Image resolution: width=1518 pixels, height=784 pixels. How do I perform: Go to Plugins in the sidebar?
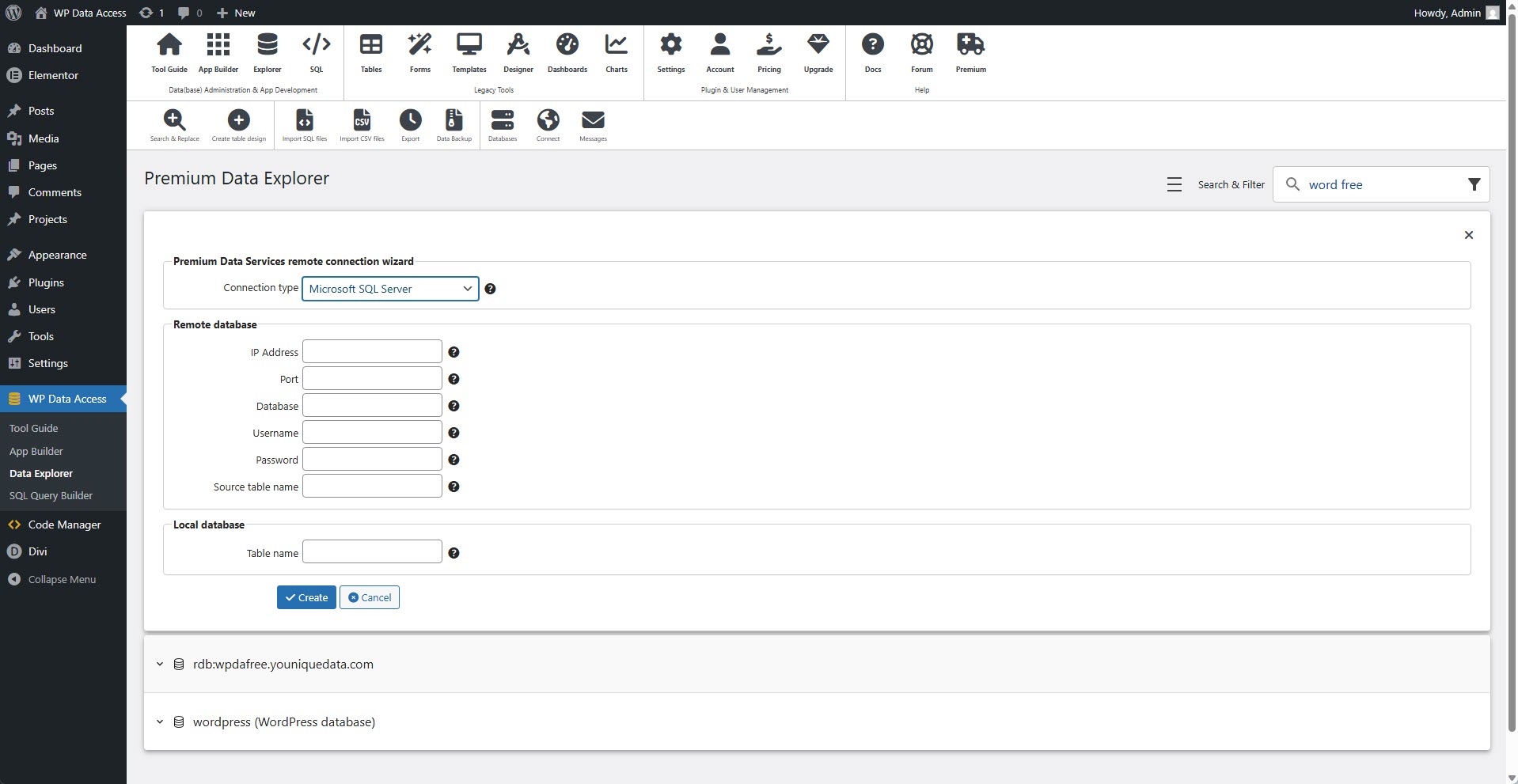click(x=46, y=282)
